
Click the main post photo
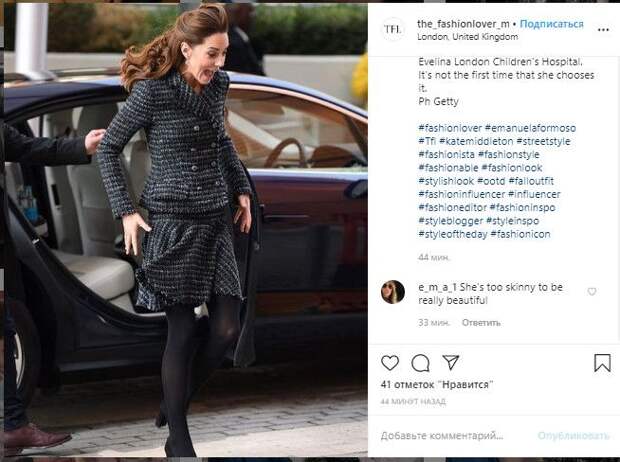click(186, 229)
